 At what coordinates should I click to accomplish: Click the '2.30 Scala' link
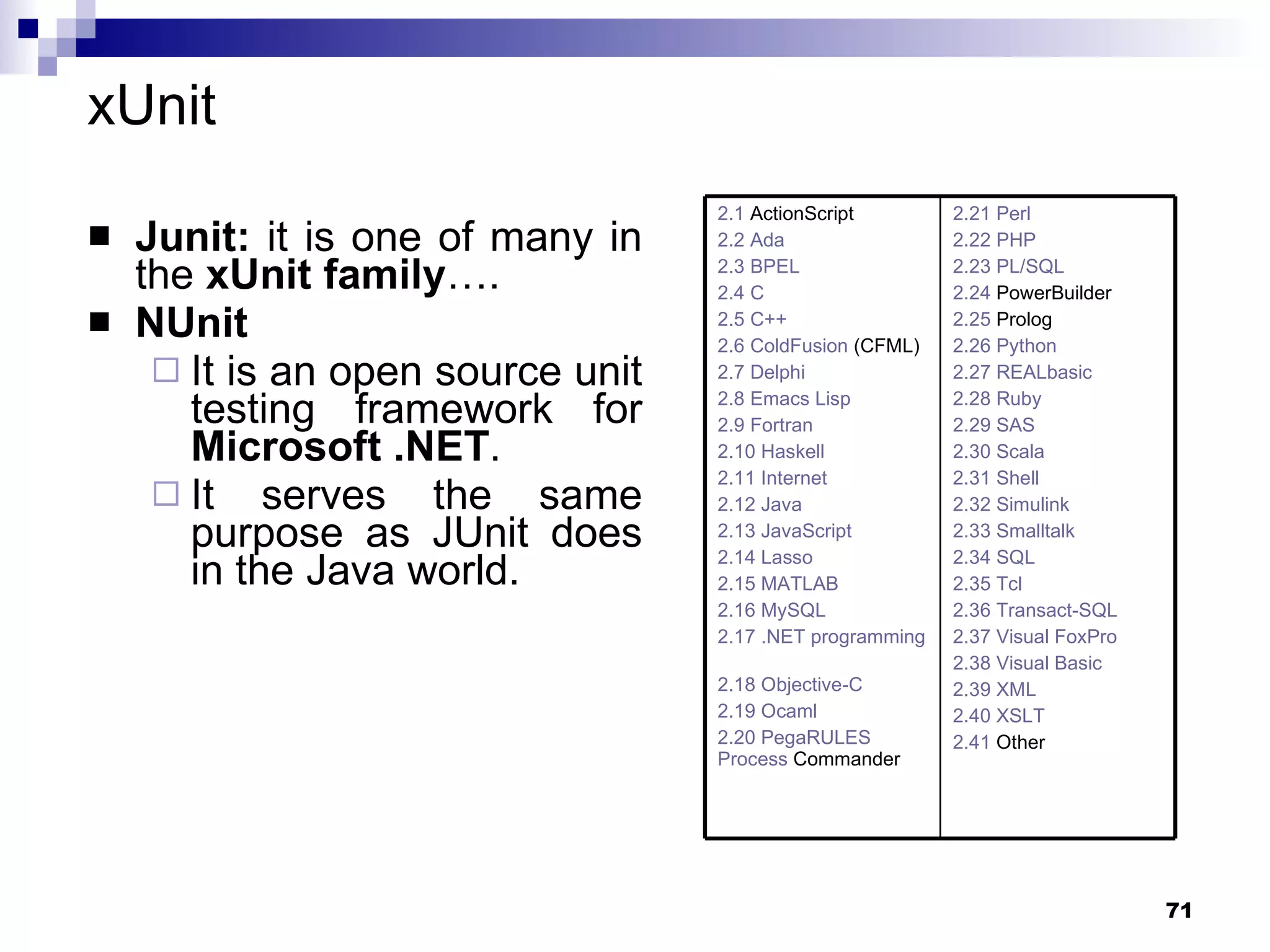[998, 451]
